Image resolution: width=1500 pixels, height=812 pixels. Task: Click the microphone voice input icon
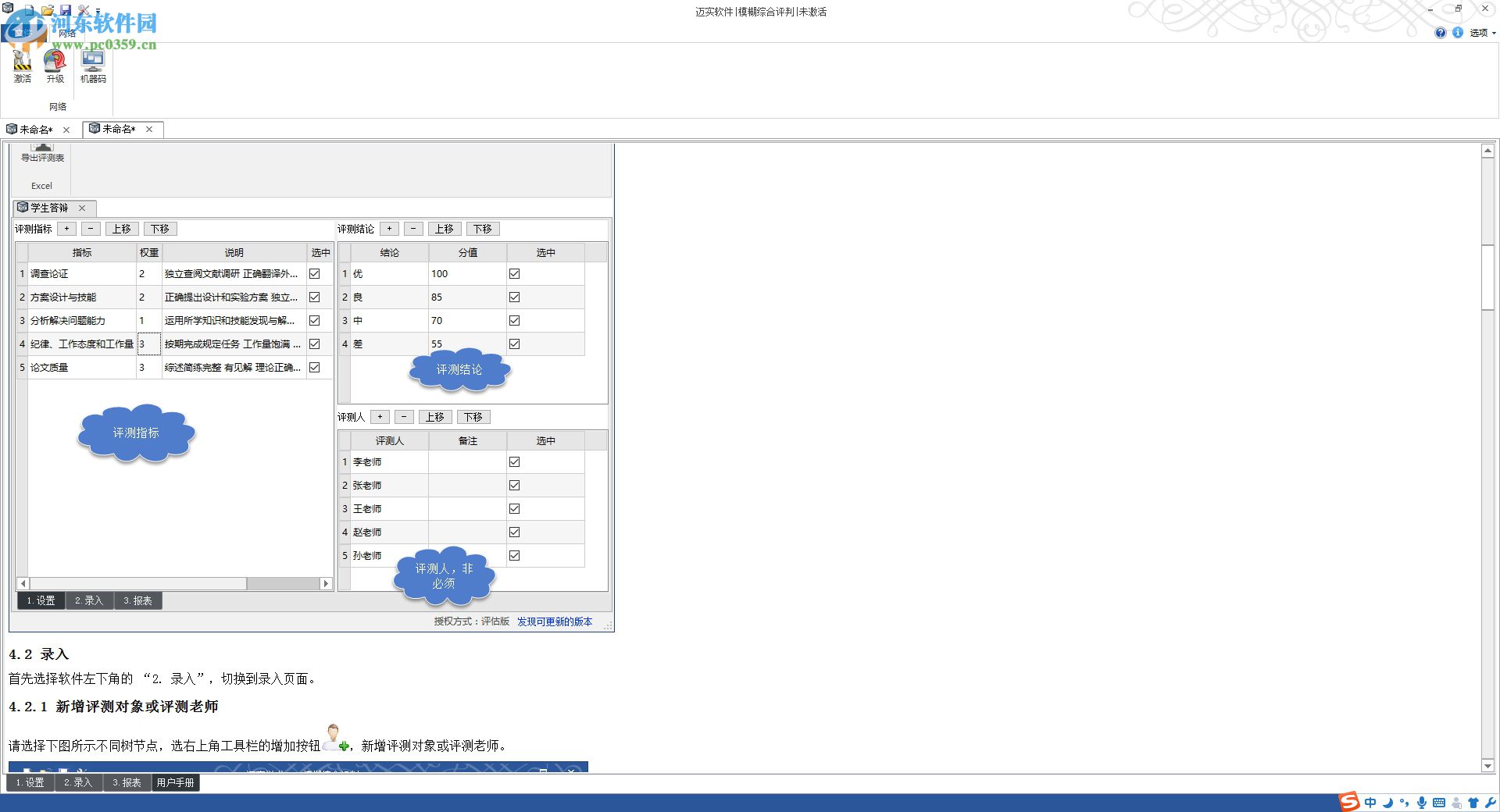pyautogui.click(x=1422, y=803)
